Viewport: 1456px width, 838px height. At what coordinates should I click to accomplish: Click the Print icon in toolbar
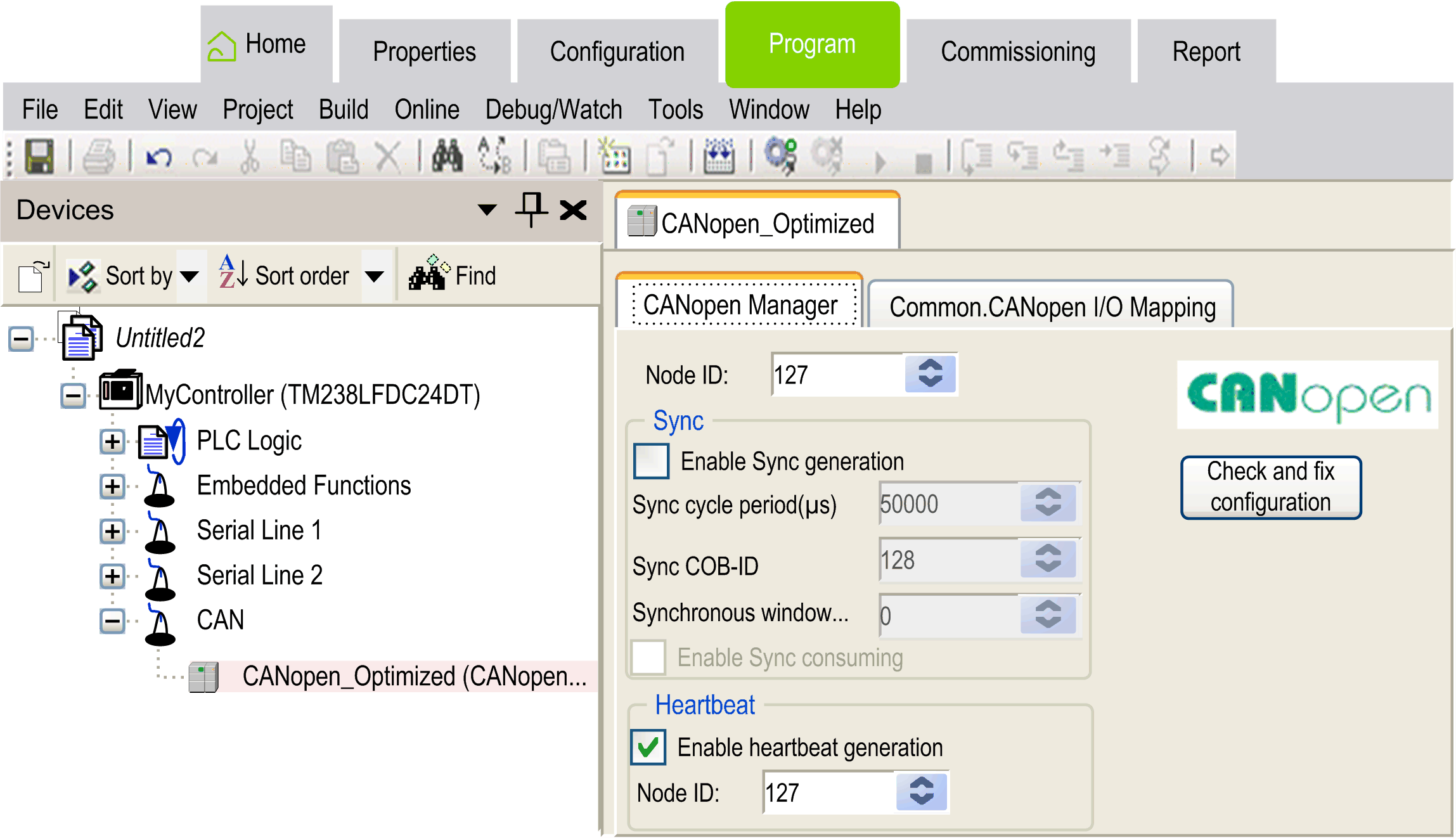99,157
